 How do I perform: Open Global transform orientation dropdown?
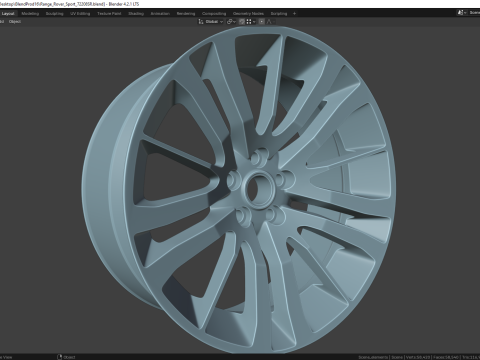pos(211,22)
